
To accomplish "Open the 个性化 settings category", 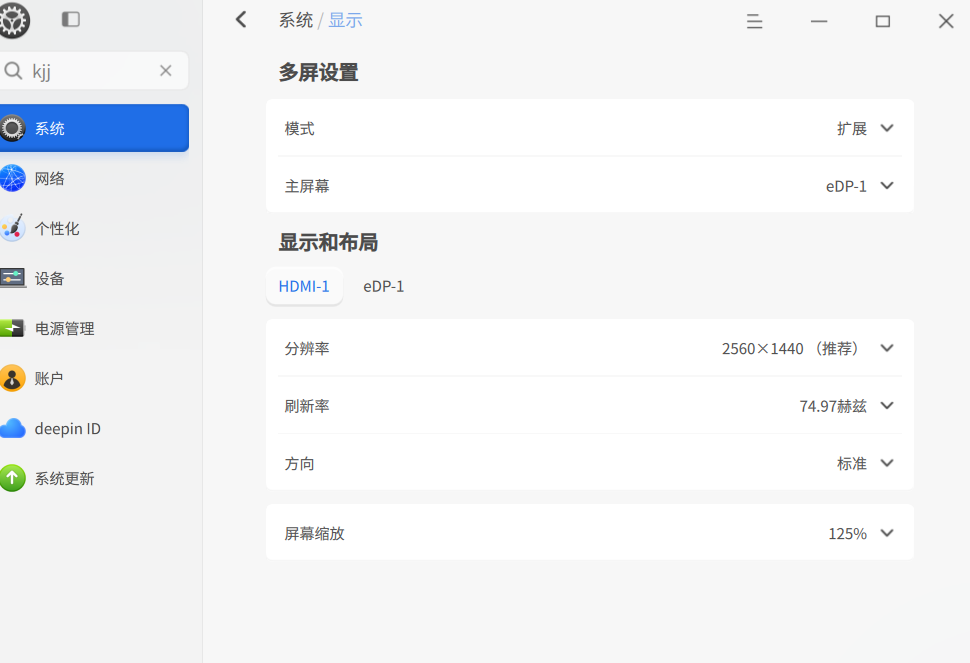I will pos(94,228).
